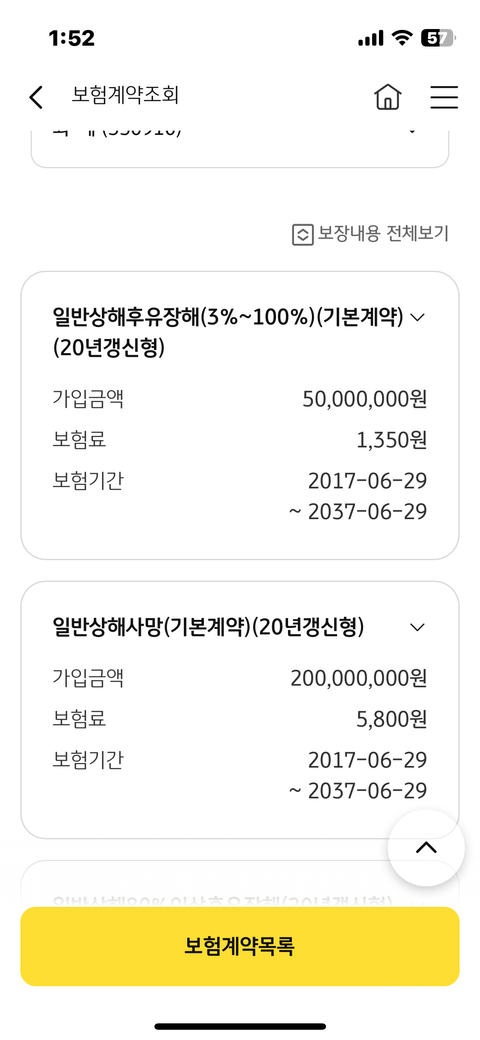Expand 일반상해사망(기본계약) coverage chevron
Image resolution: width=480 pixels, height=1040 pixels.
pos(417,627)
